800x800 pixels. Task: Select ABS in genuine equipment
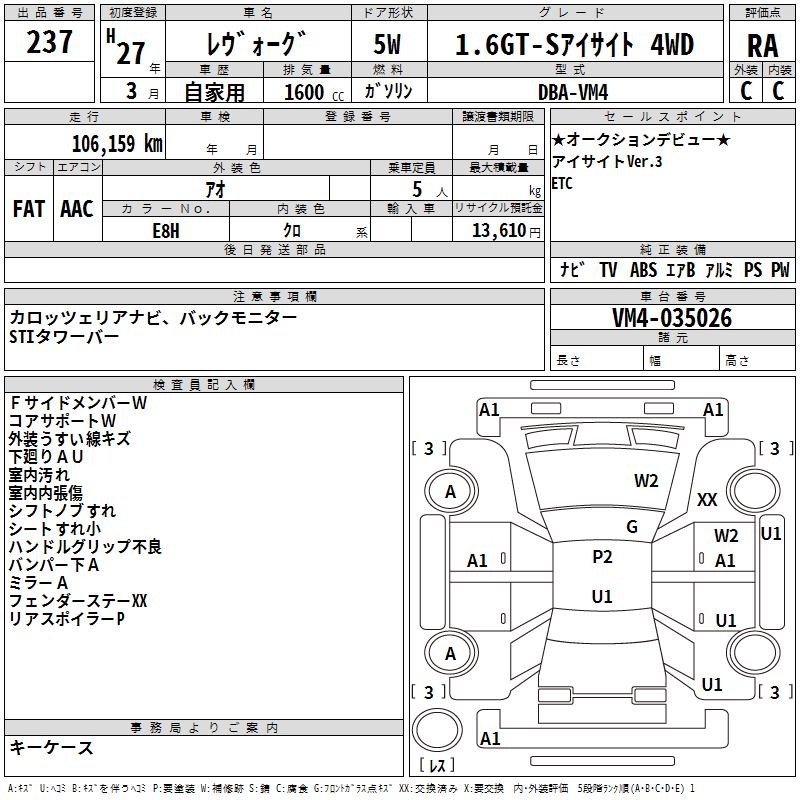(643, 270)
